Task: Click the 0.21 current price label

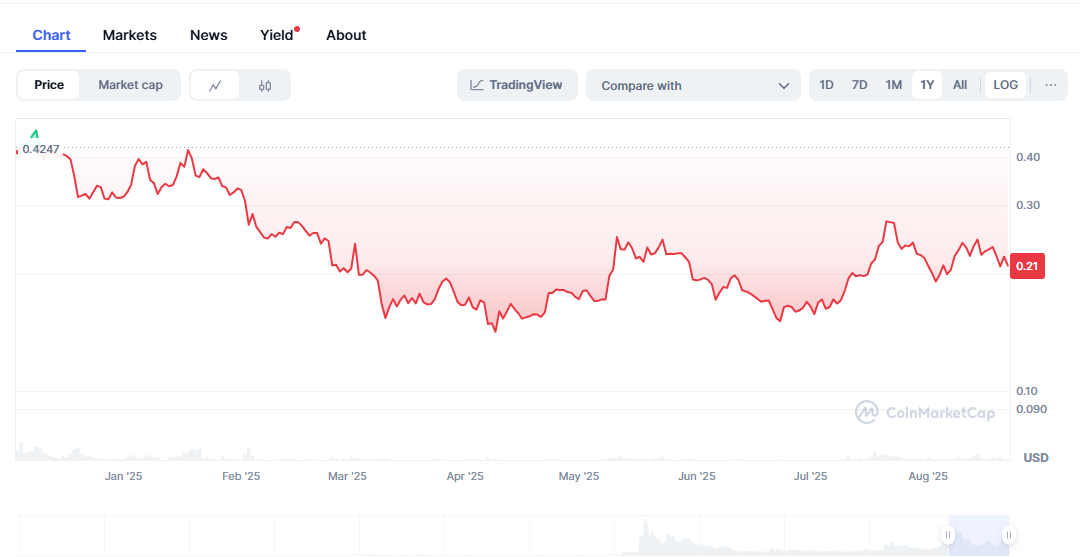Action: coord(1027,266)
